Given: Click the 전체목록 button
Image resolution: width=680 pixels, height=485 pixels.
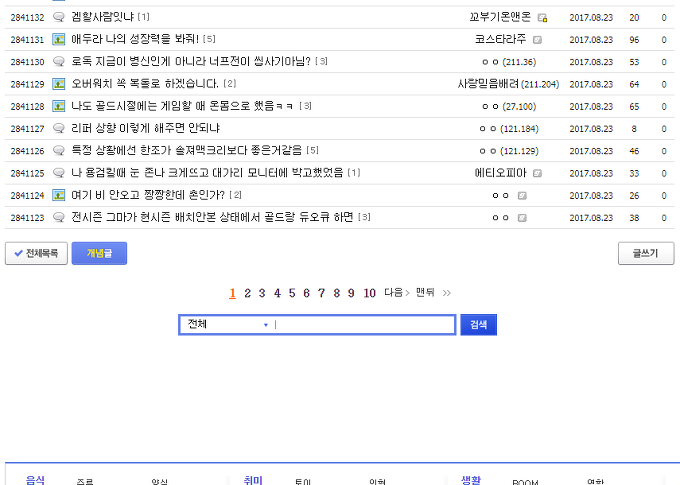Looking at the screenshot, I should pyautogui.click(x=36, y=253).
